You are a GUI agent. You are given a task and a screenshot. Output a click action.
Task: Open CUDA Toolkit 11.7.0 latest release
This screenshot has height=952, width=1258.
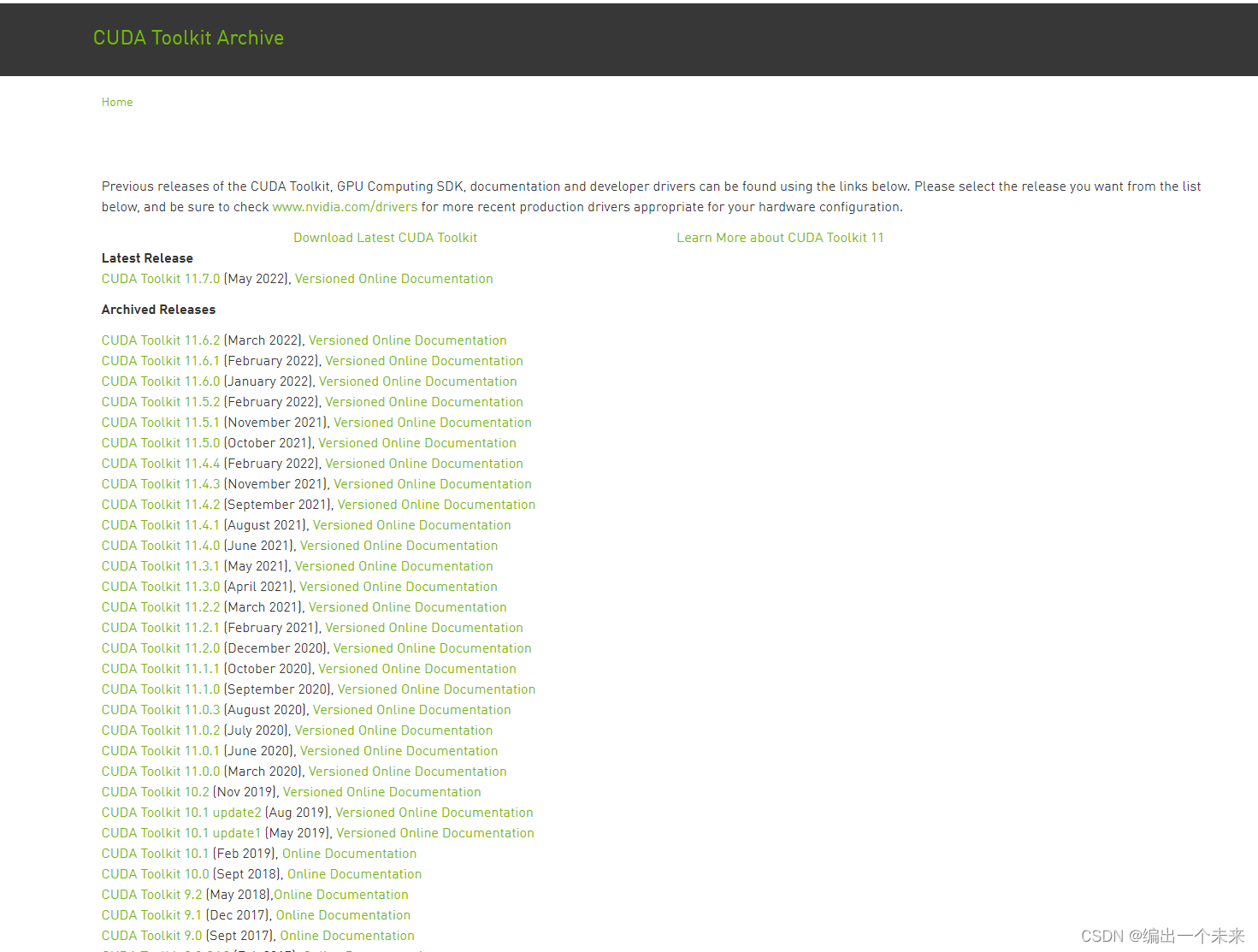tap(161, 279)
